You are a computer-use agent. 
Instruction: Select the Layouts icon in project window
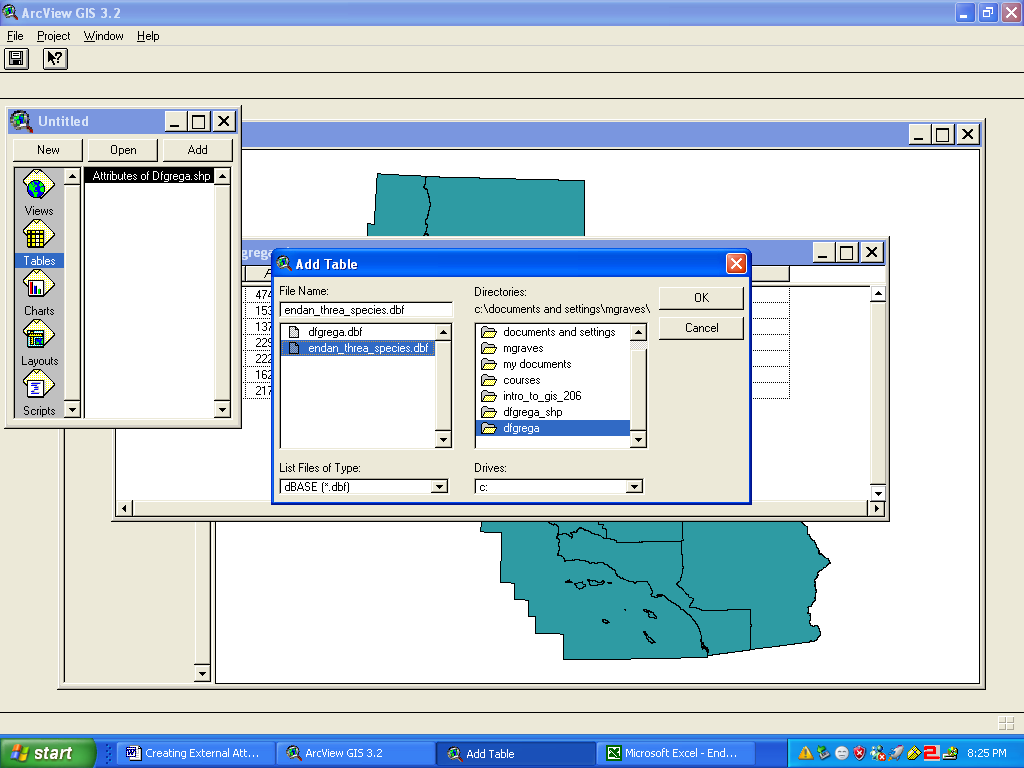(39, 336)
